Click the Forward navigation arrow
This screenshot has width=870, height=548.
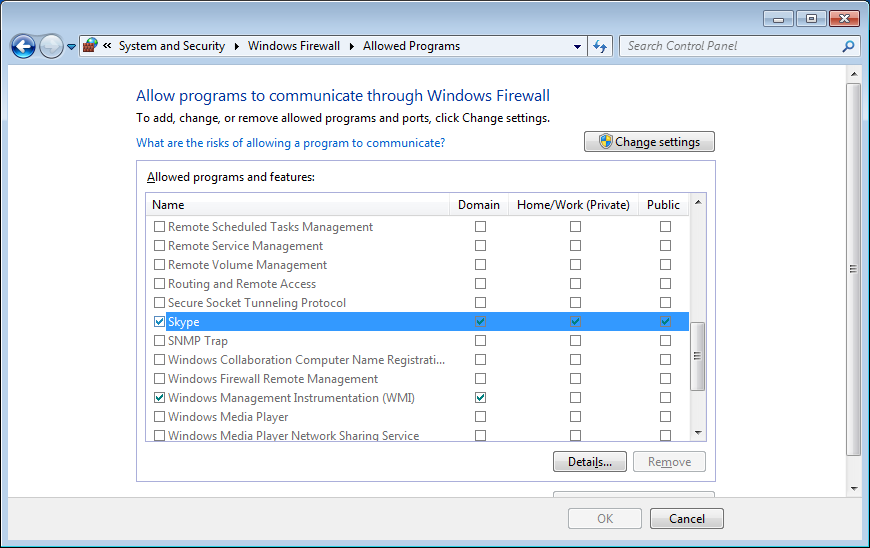[x=51, y=46]
